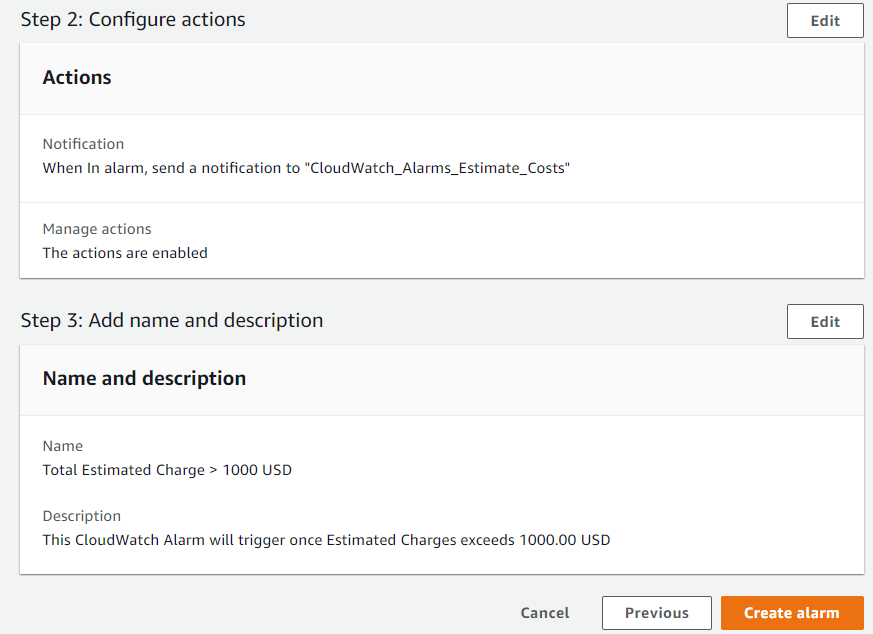Click the alarm name "Total Estimated Charge > 1000 USD"
The width and height of the screenshot is (873, 634).
tap(167, 470)
